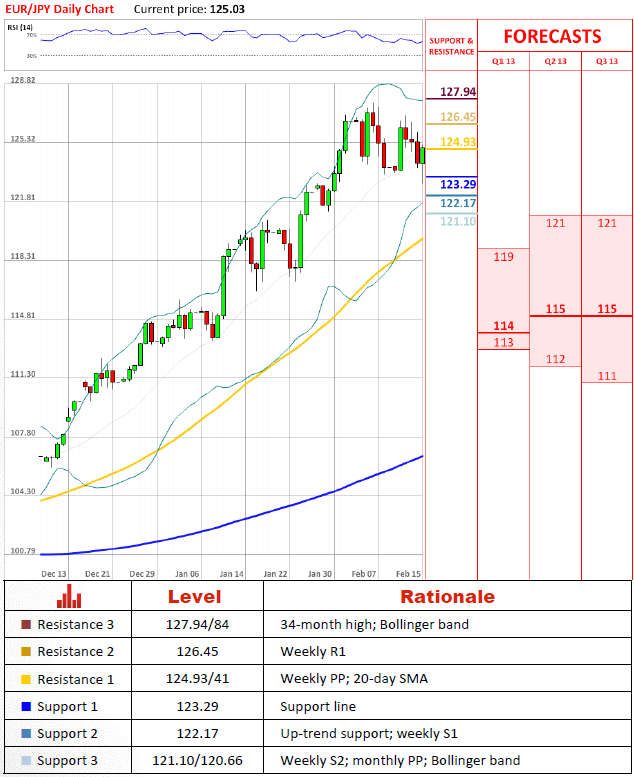Click the Feb 07 date axis label
634x777 pixels.
click(364, 574)
